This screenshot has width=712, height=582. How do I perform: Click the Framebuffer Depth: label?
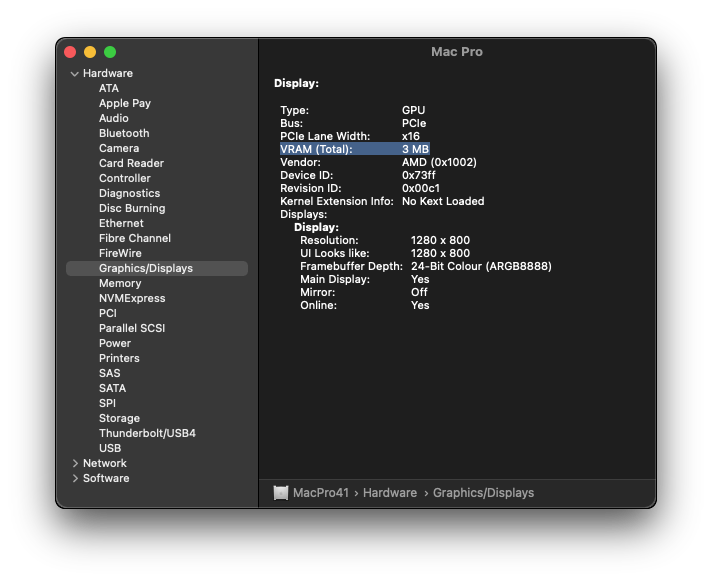coord(351,266)
